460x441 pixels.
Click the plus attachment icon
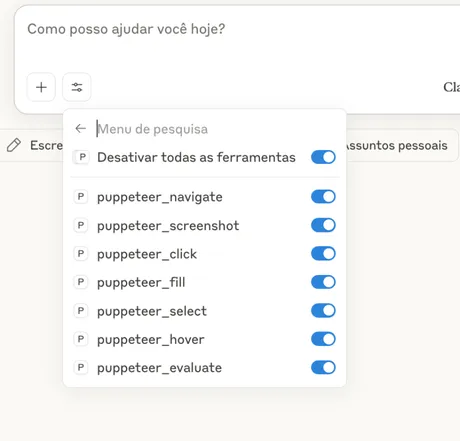pos(41,87)
